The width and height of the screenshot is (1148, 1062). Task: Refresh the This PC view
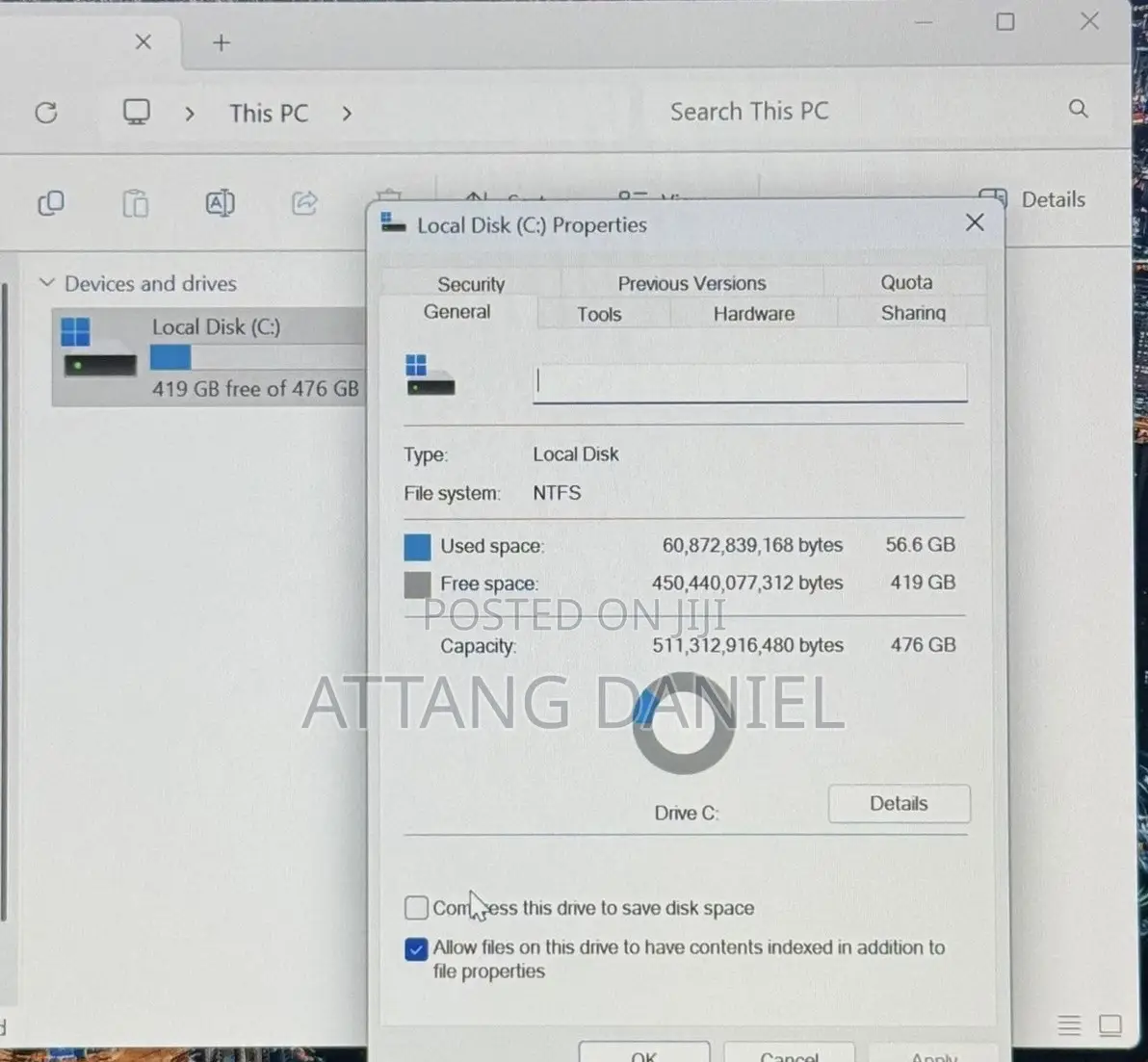click(46, 112)
